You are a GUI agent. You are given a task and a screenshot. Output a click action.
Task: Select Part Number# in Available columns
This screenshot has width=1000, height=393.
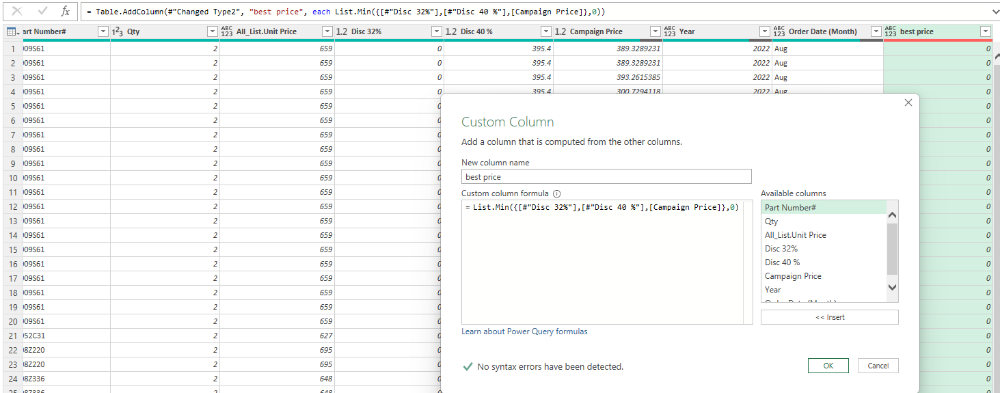coord(824,207)
